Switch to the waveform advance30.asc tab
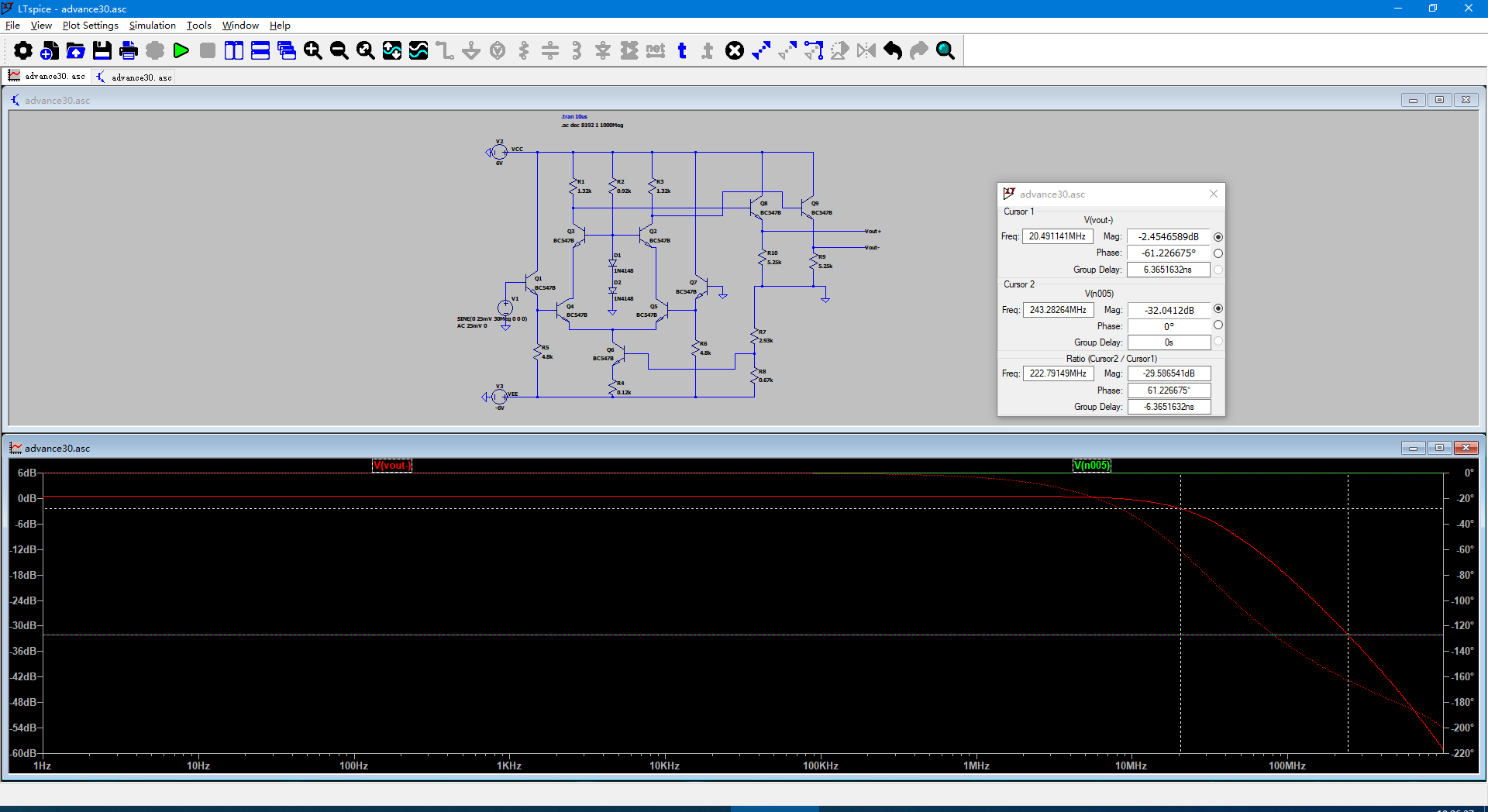This screenshot has height=812, width=1488. point(47,76)
